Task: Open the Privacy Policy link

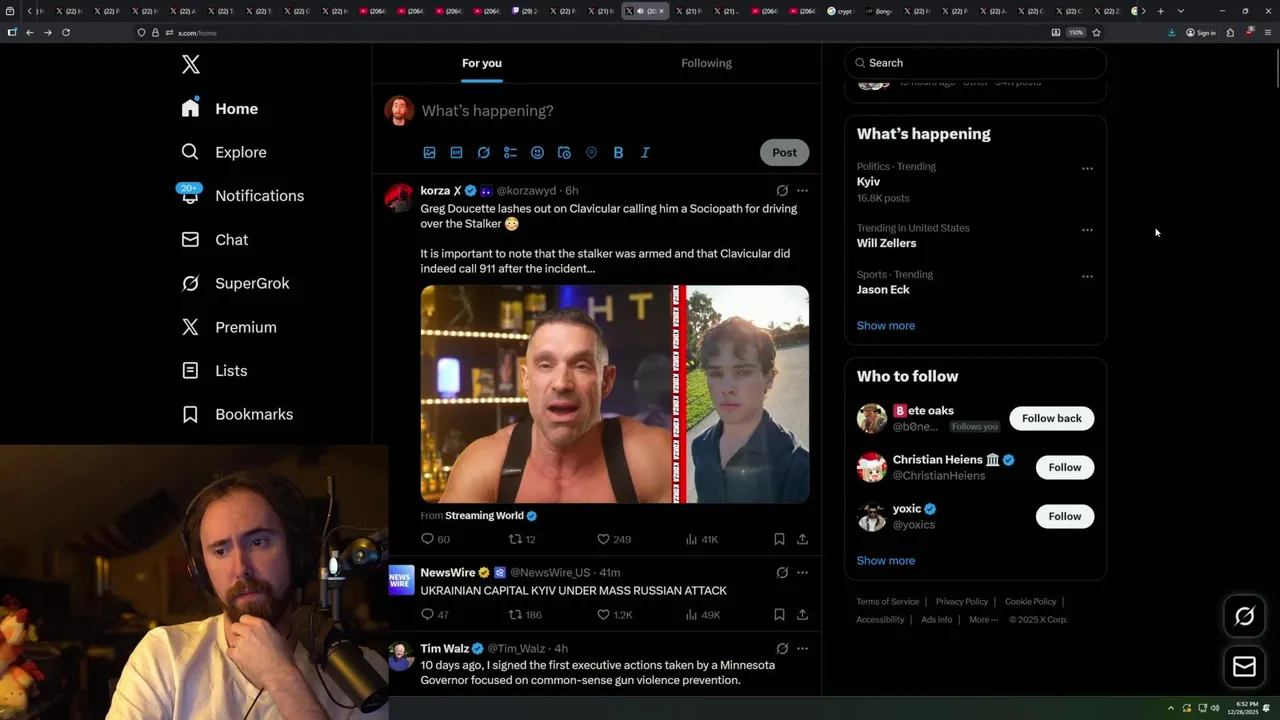Action: 961,602
